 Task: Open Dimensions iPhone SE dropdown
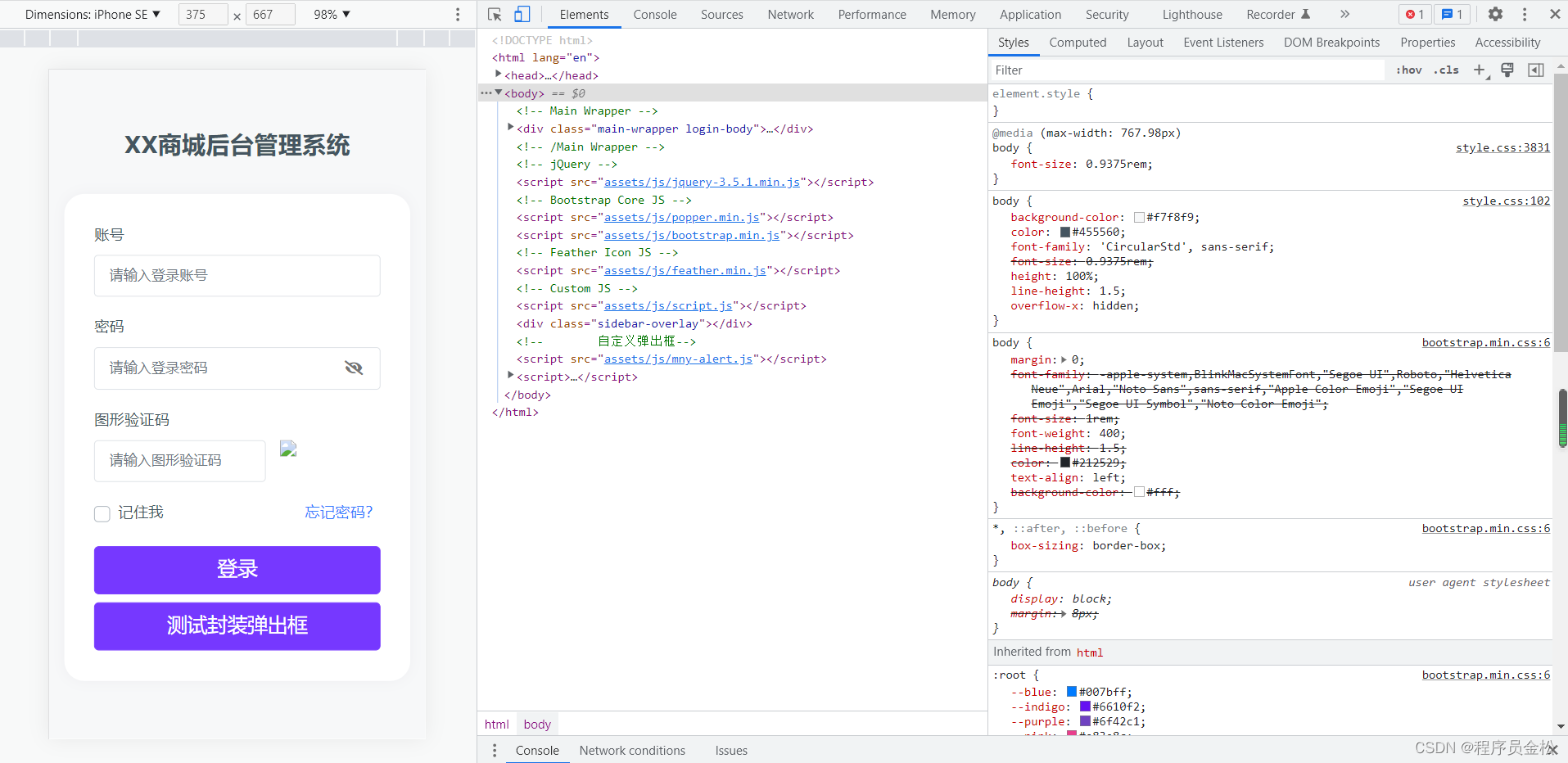[x=93, y=14]
